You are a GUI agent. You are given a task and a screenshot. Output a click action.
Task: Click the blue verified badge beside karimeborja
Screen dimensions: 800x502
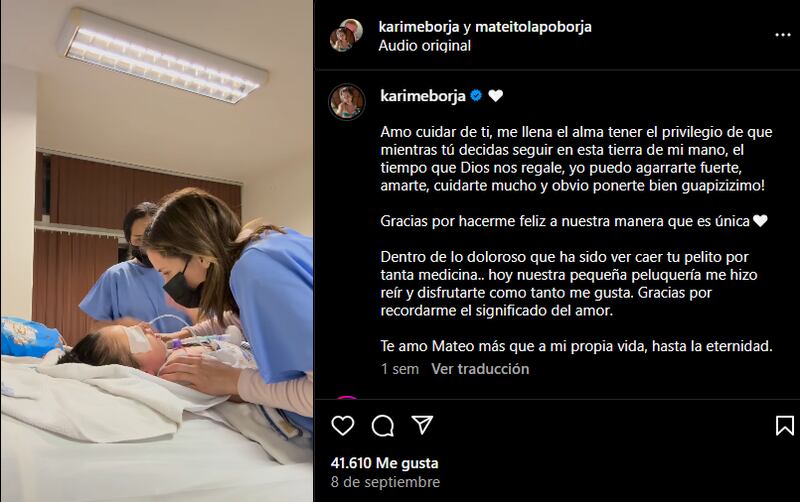point(476,95)
